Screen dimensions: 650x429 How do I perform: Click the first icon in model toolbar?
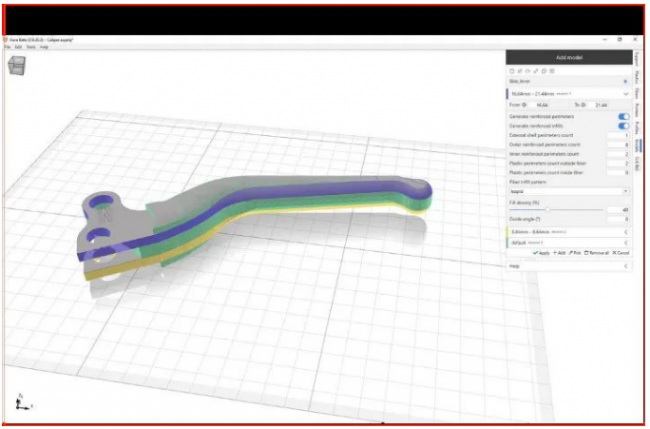(512, 71)
